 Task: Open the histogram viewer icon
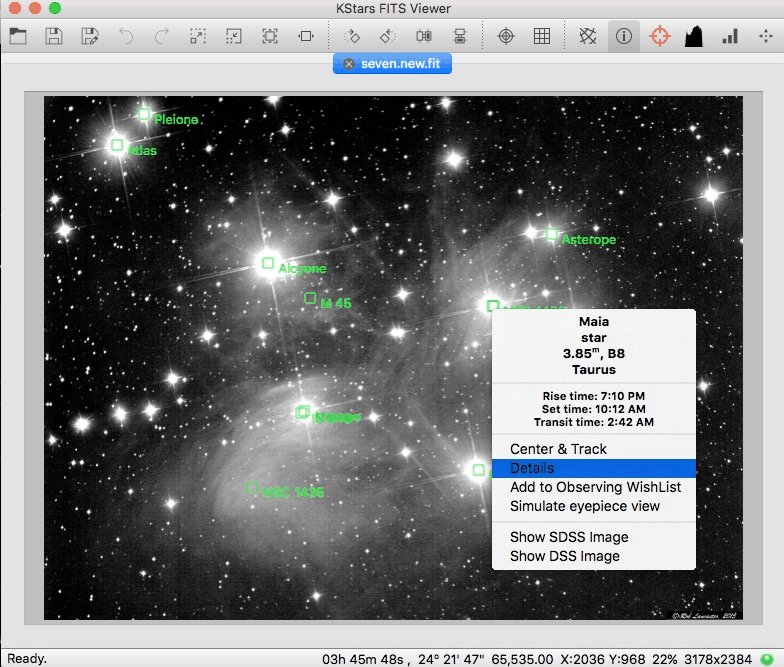tap(694, 37)
